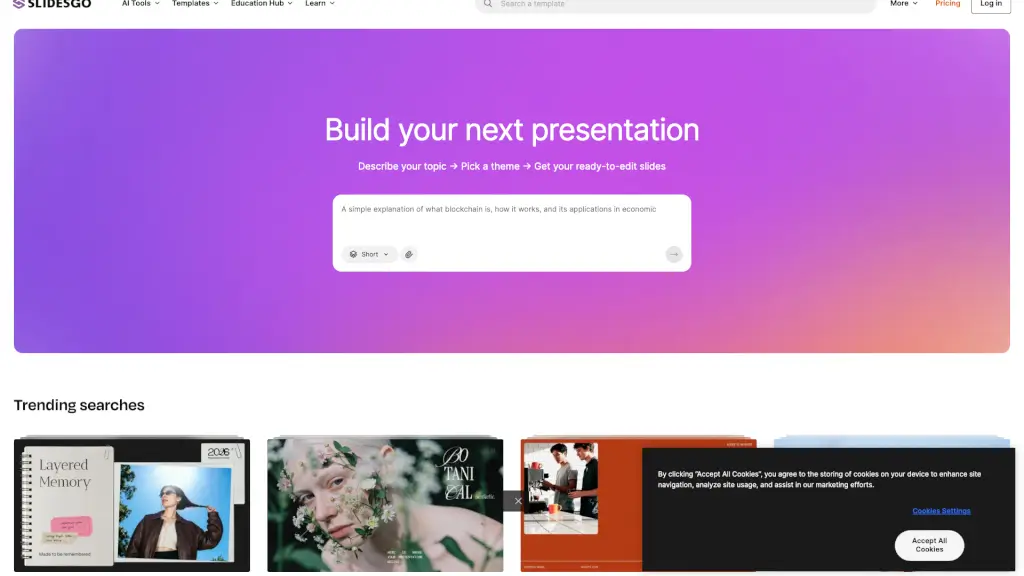Focus the Search a template field

675,5
